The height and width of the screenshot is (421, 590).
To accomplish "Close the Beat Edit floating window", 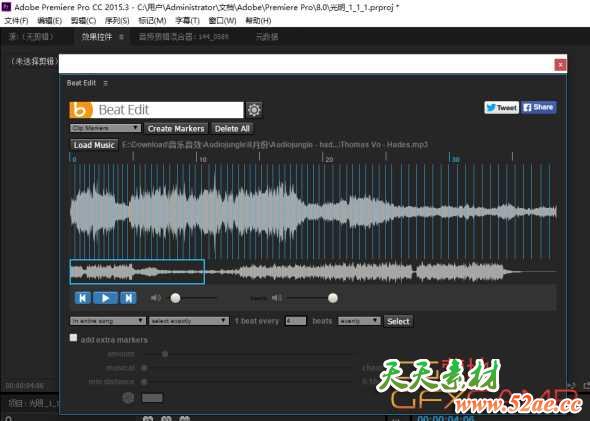I will coord(560,65).
